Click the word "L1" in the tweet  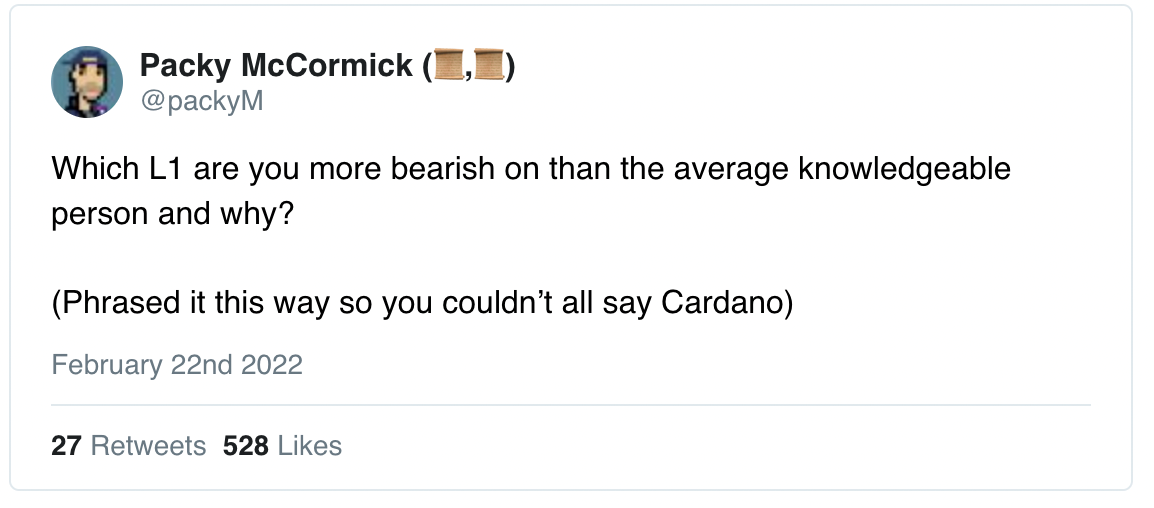pos(160,168)
